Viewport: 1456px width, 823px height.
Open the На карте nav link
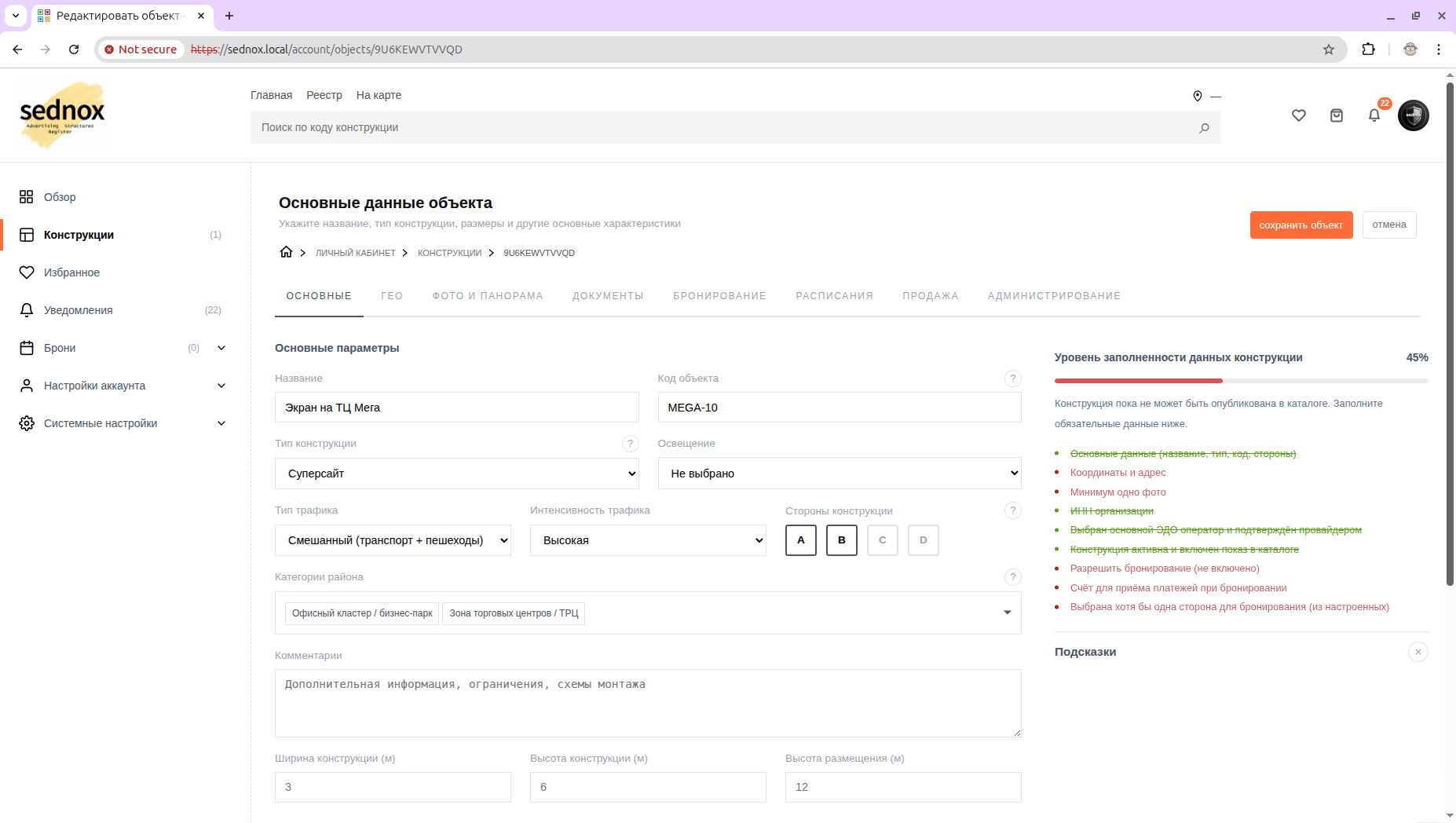pyautogui.click(x=379, y=95)
